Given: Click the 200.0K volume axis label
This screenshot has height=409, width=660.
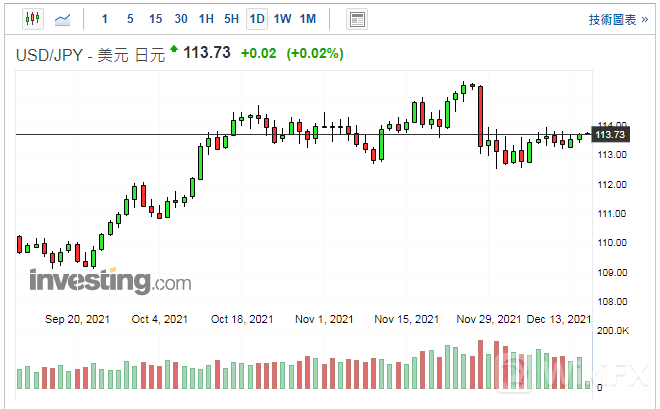Looking at the screenshot, I should [x=611, y=331].
